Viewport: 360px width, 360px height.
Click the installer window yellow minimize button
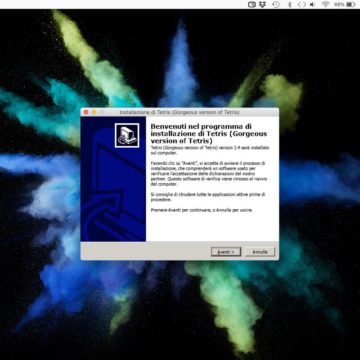click(x=94, y=112)
